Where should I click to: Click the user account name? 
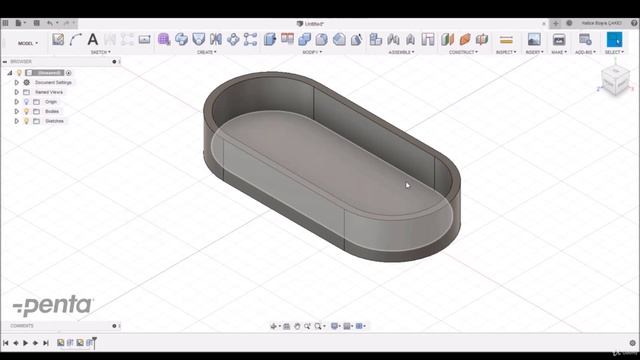pos(601,23)
